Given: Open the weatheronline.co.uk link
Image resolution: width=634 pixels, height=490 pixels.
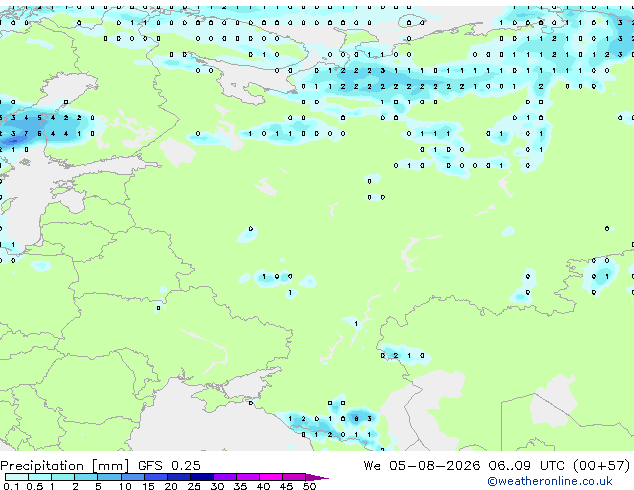Looking at the screenshot, I should 549,481.
